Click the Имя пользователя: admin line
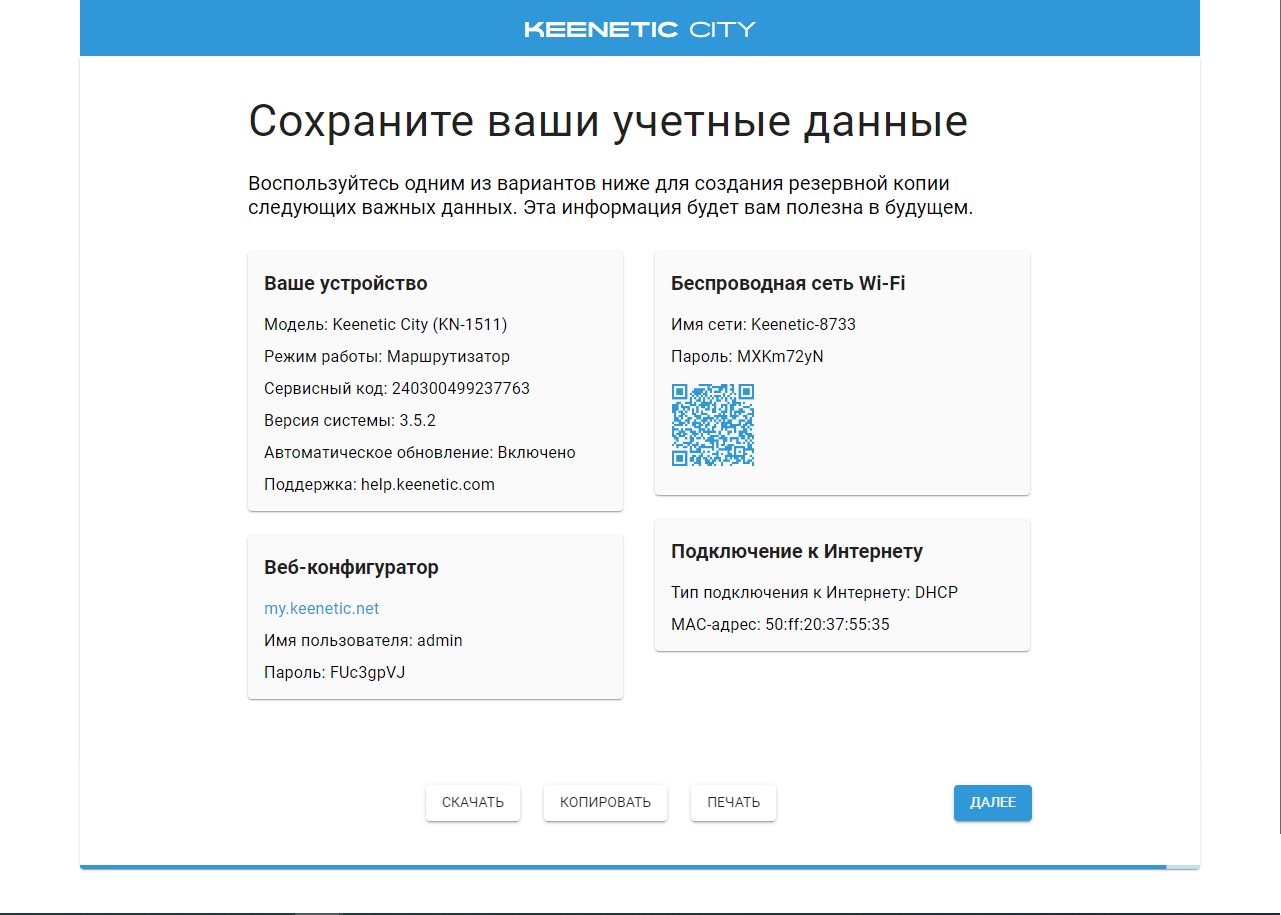Screen dimensions: 1281x915 point(363,641)
